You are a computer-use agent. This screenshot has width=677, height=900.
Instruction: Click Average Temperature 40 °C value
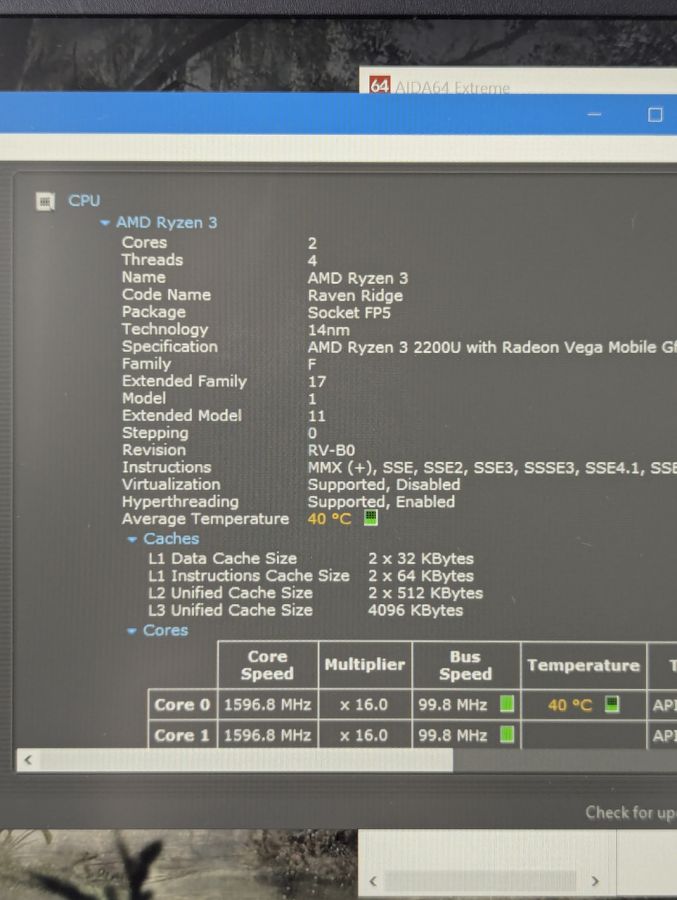click(x=330, y=519)
